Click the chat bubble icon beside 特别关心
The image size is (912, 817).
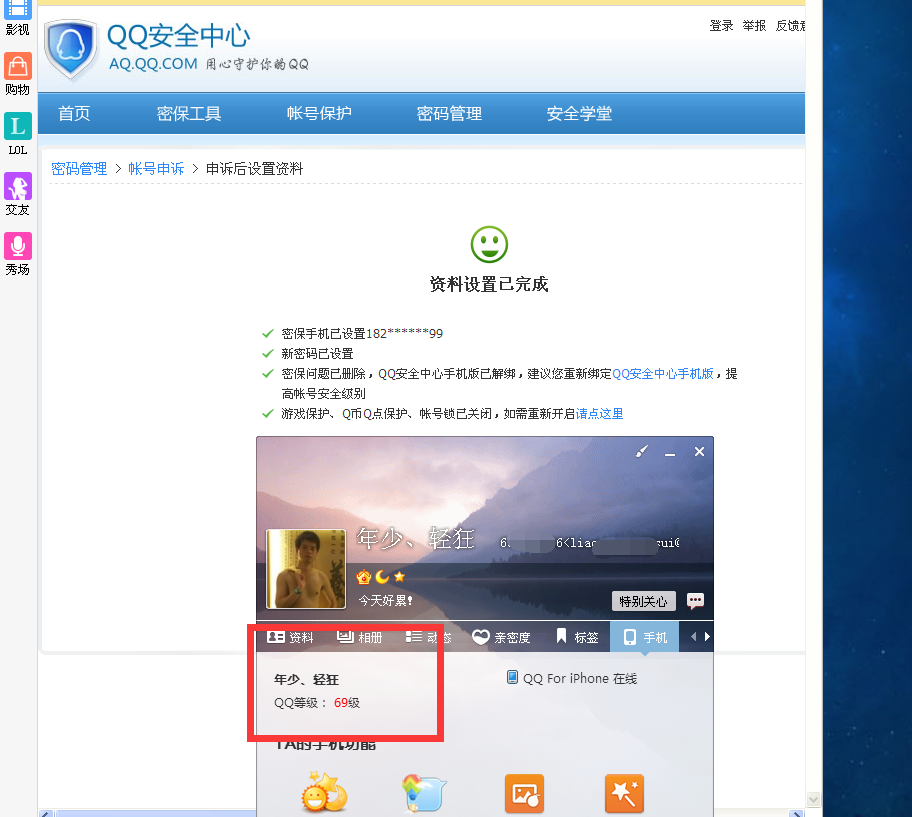[x=696, y=601]
